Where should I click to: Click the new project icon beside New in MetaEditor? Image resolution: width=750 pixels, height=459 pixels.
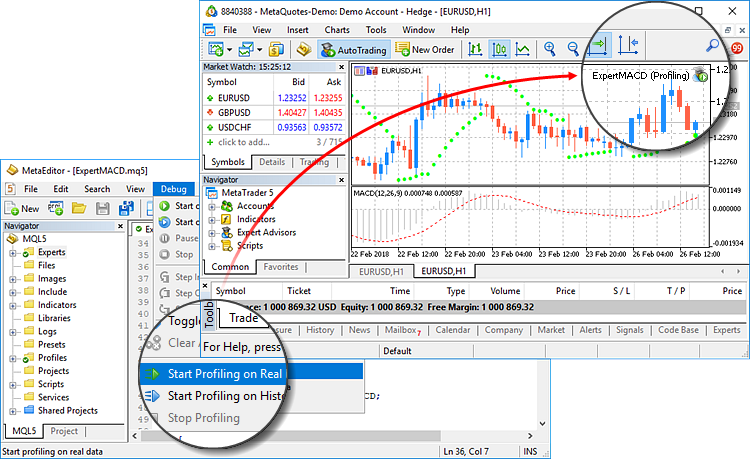[55, 208]
